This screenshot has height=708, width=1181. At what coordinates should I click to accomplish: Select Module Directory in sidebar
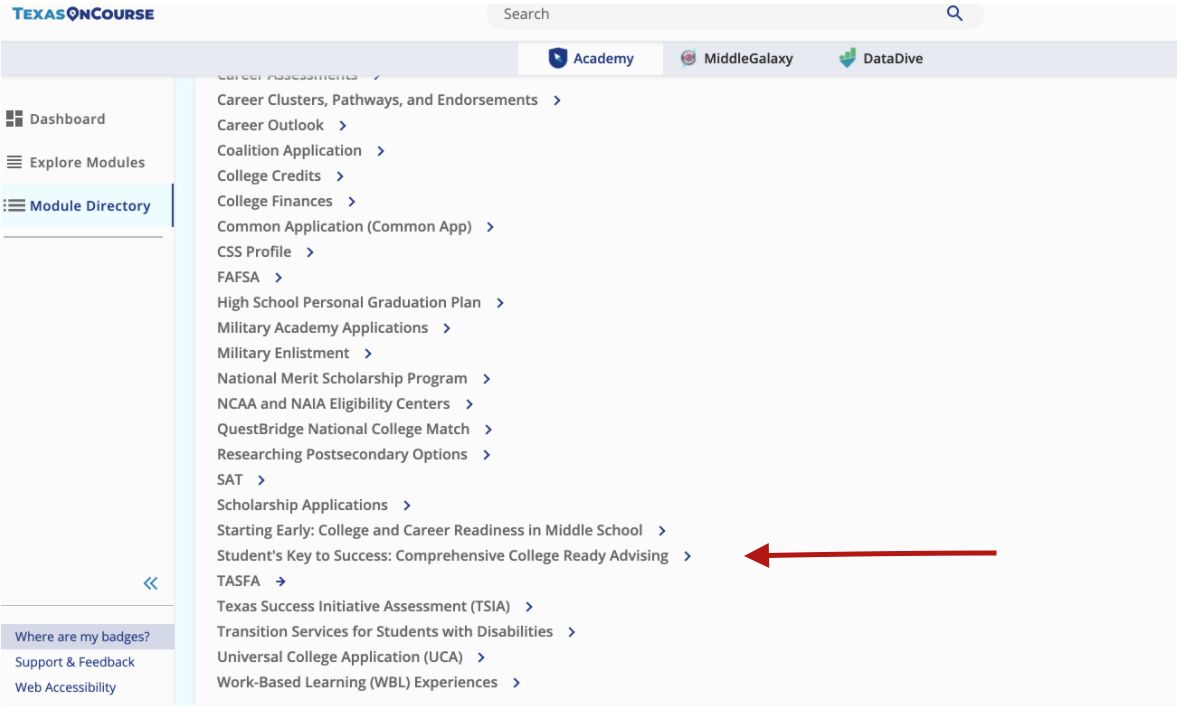click(87, 206)
